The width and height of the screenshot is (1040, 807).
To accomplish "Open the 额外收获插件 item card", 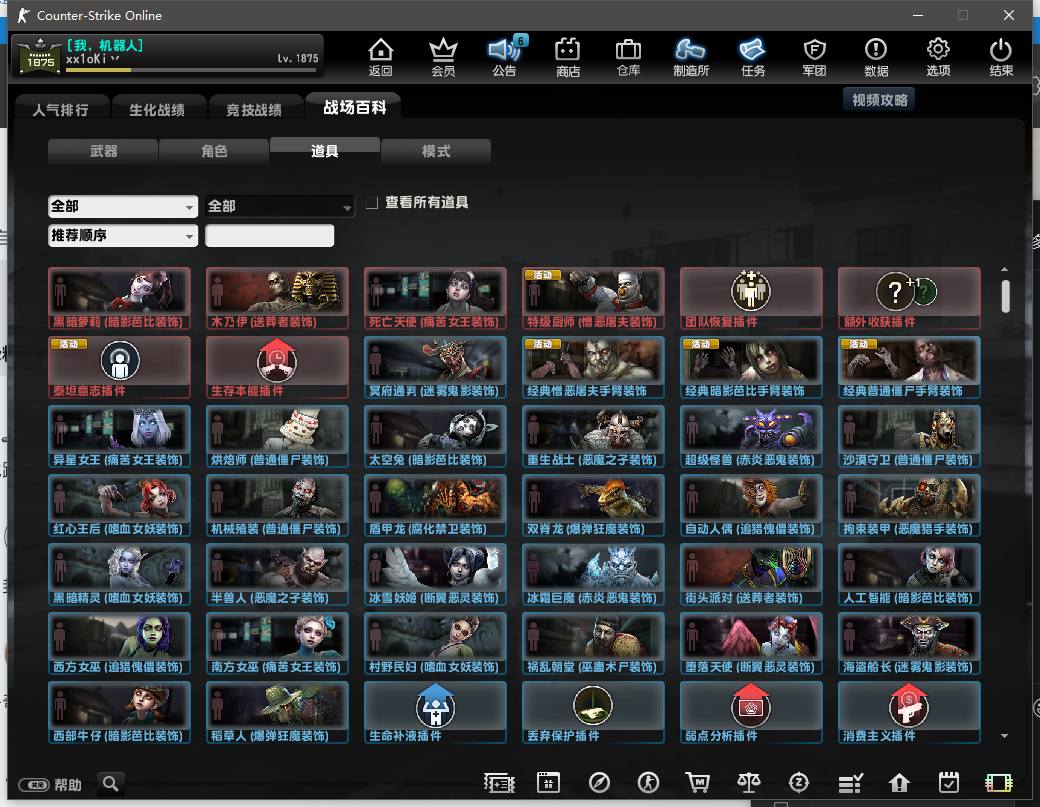I will (909, 298).
